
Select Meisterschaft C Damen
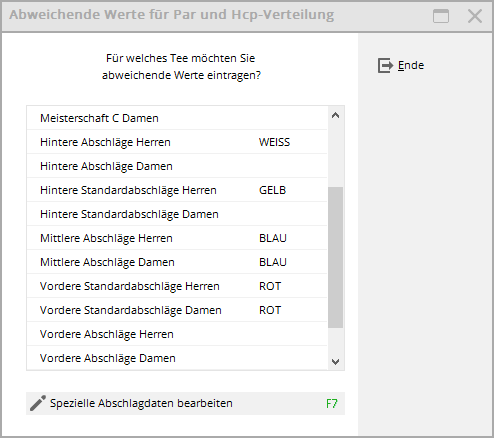(177, 118)
